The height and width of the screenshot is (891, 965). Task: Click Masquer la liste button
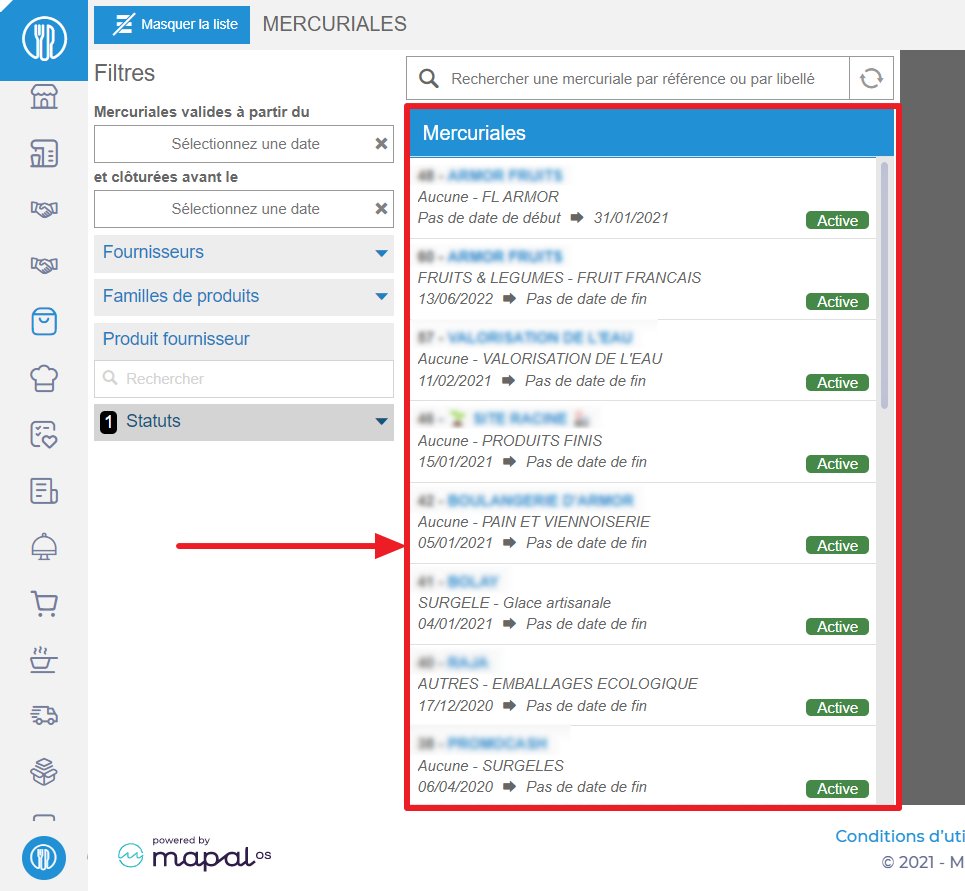[x=172, y=25]
